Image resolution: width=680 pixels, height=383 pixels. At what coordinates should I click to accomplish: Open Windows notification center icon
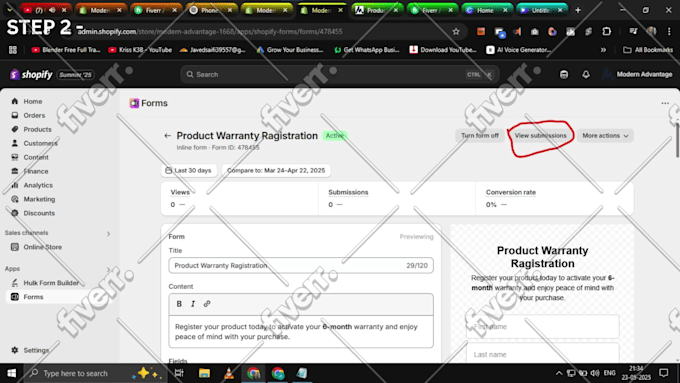[664, 373]
